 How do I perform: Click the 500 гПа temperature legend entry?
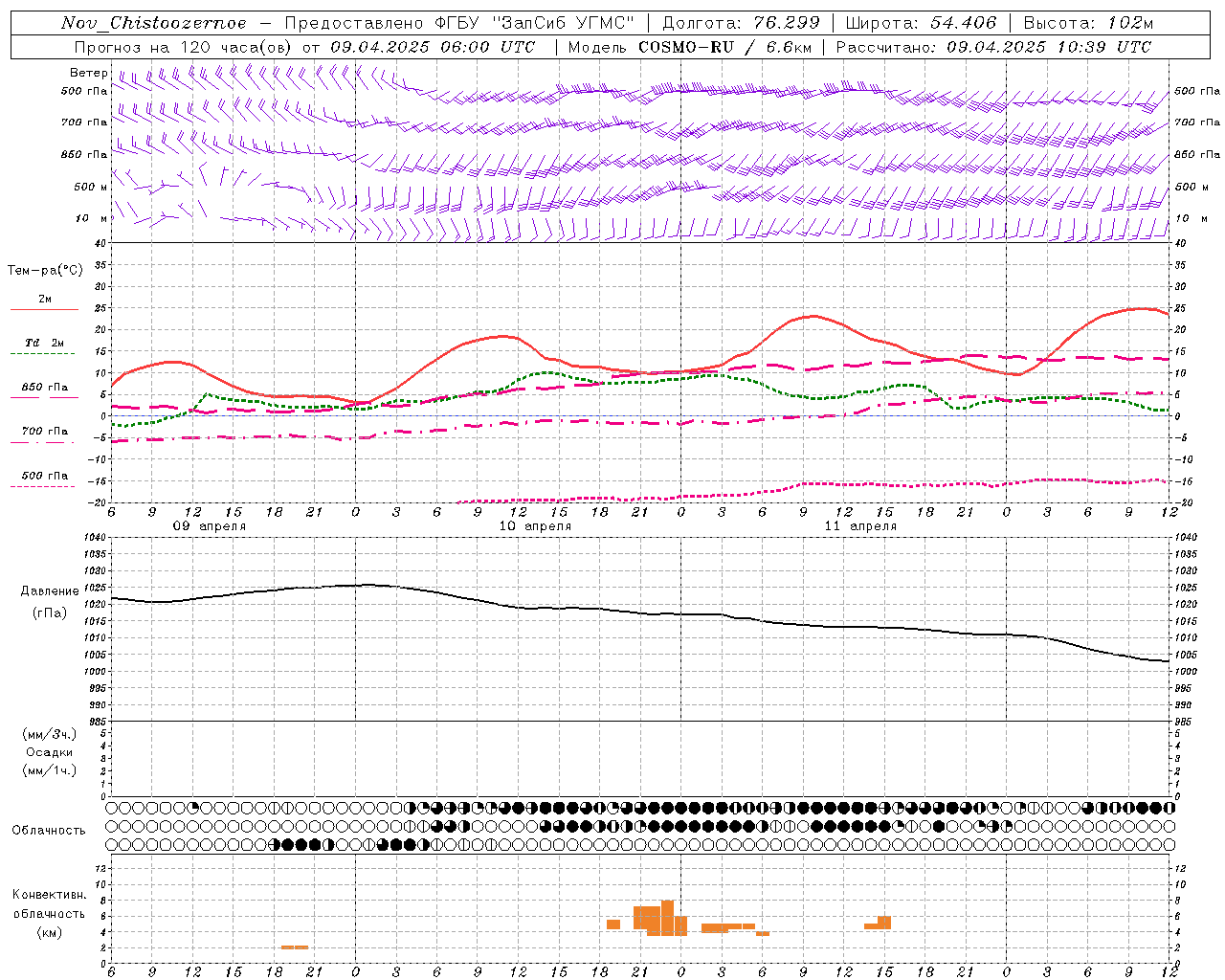(x=45, y=476)
